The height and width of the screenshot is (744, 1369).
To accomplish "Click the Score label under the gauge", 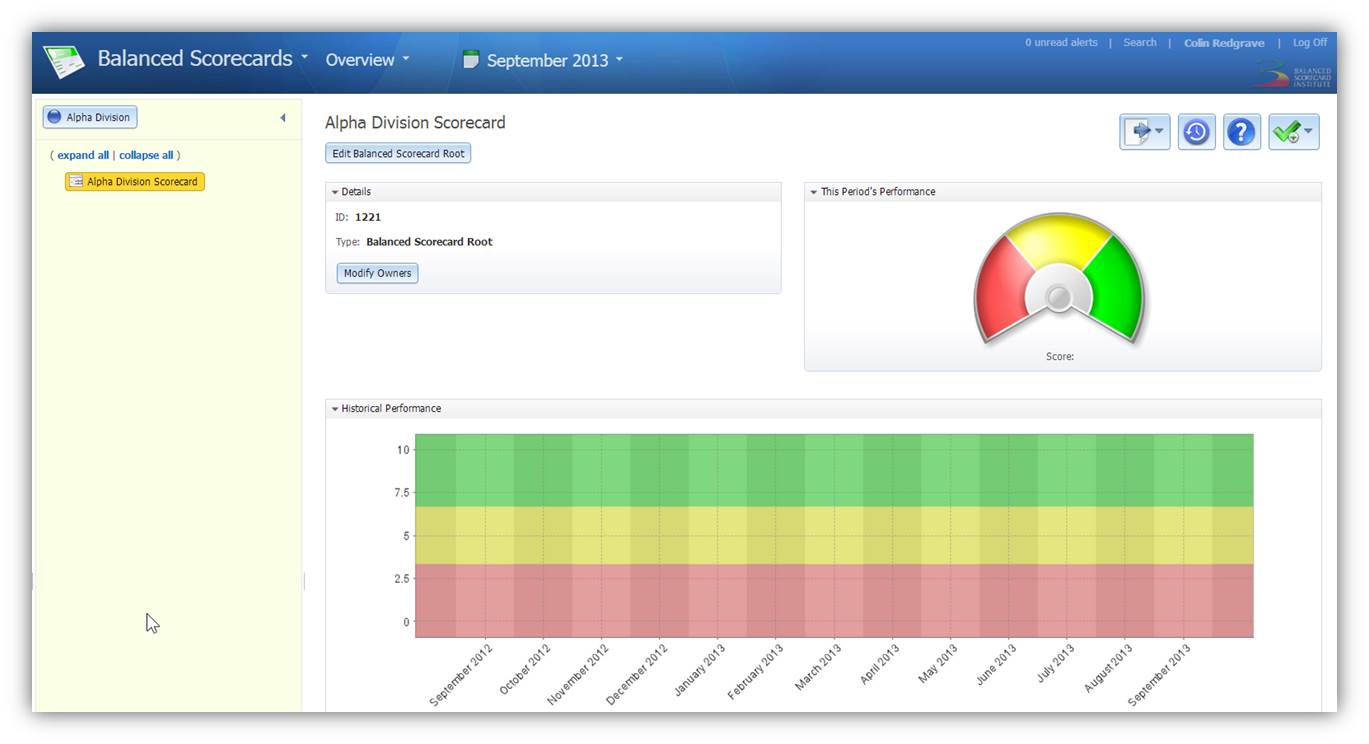I will coord(1060,357).
